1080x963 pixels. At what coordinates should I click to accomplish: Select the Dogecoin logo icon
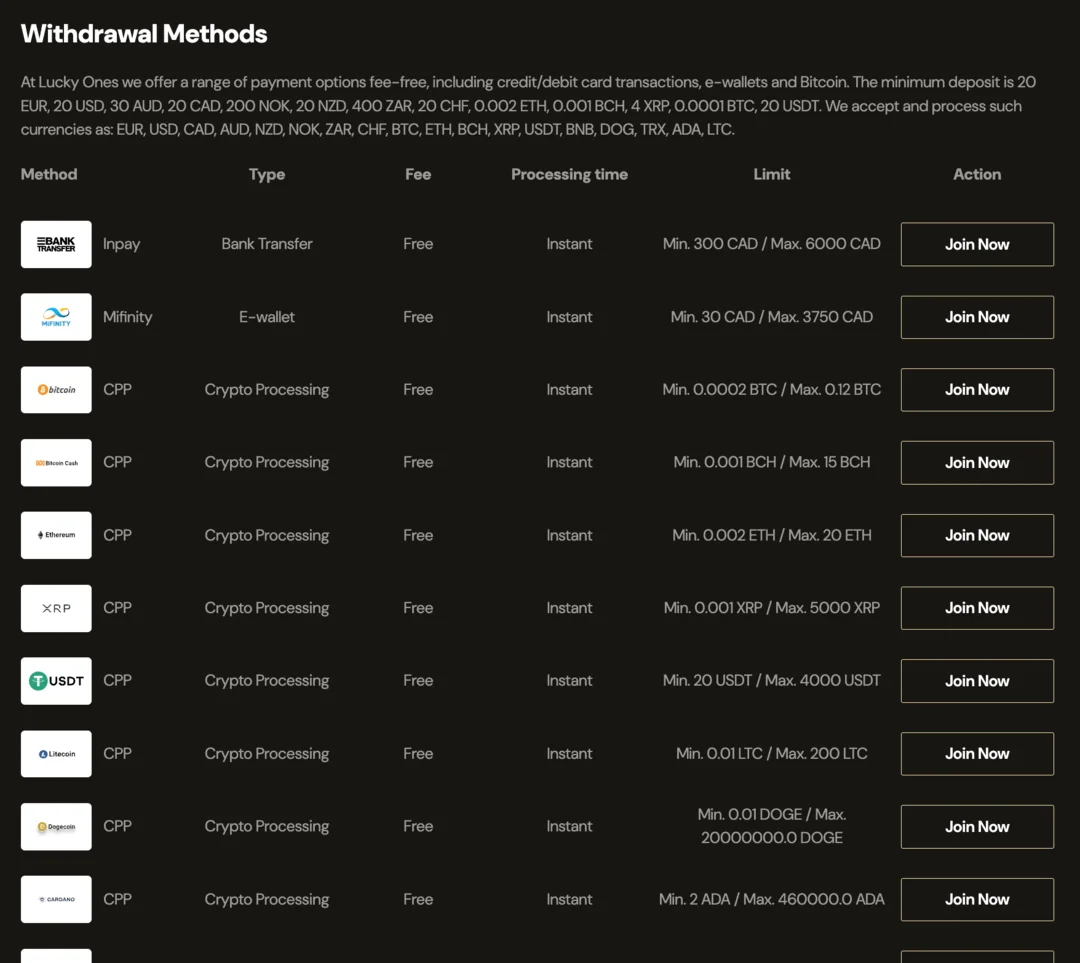56,827
